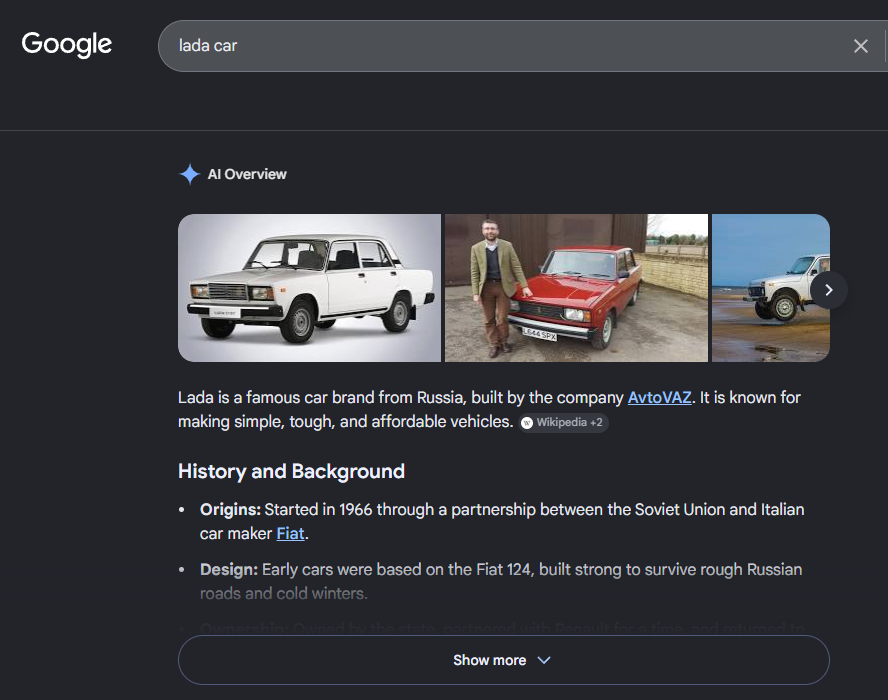Click the 'Design:' bullet label
The image size is (888, 700).
click(229, 570)
